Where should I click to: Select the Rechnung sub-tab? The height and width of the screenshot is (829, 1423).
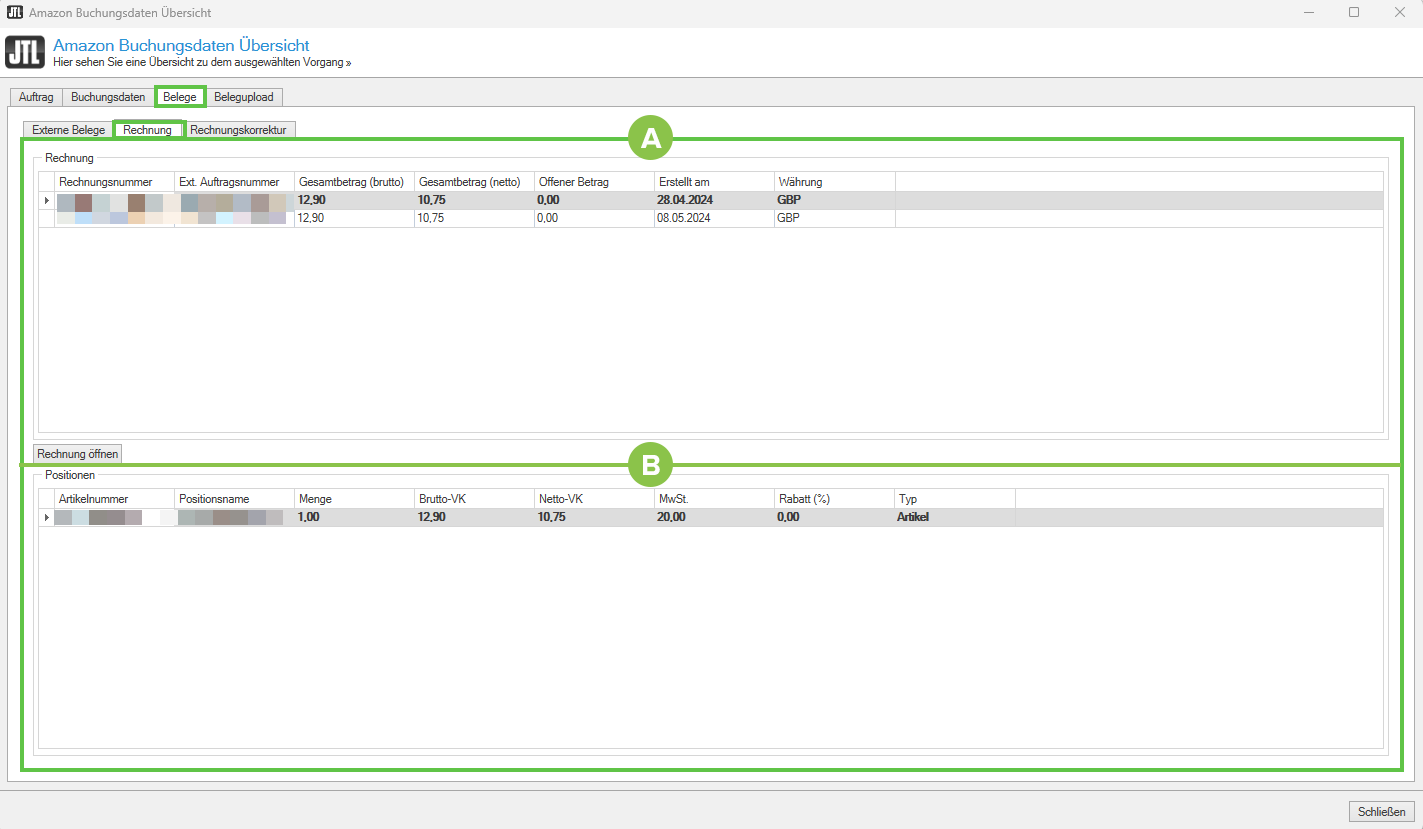(x=148, y=130)
